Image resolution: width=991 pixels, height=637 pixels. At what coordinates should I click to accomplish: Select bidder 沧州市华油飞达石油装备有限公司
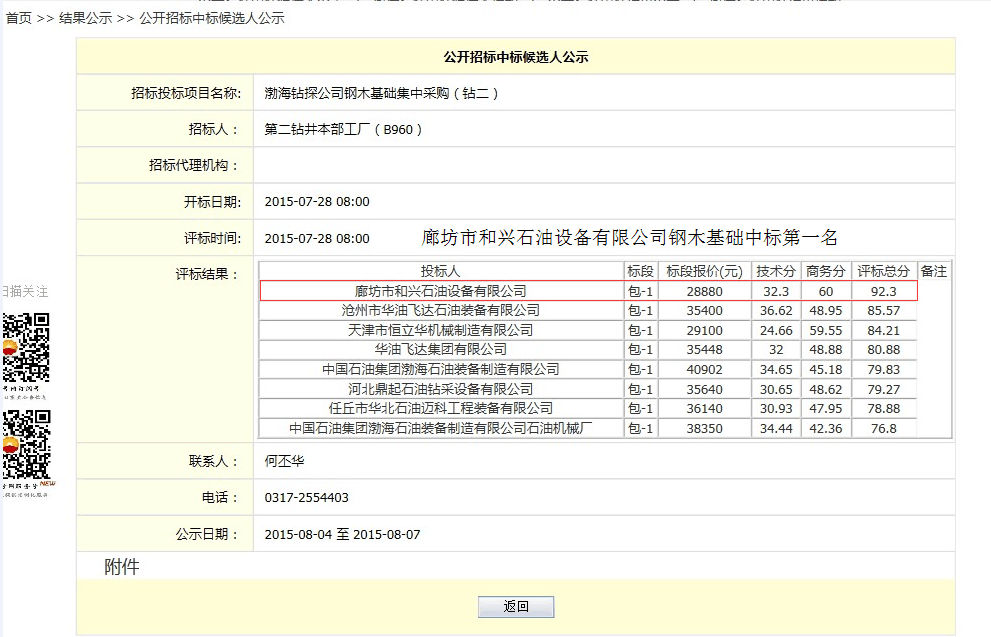(x=441, y=310)
